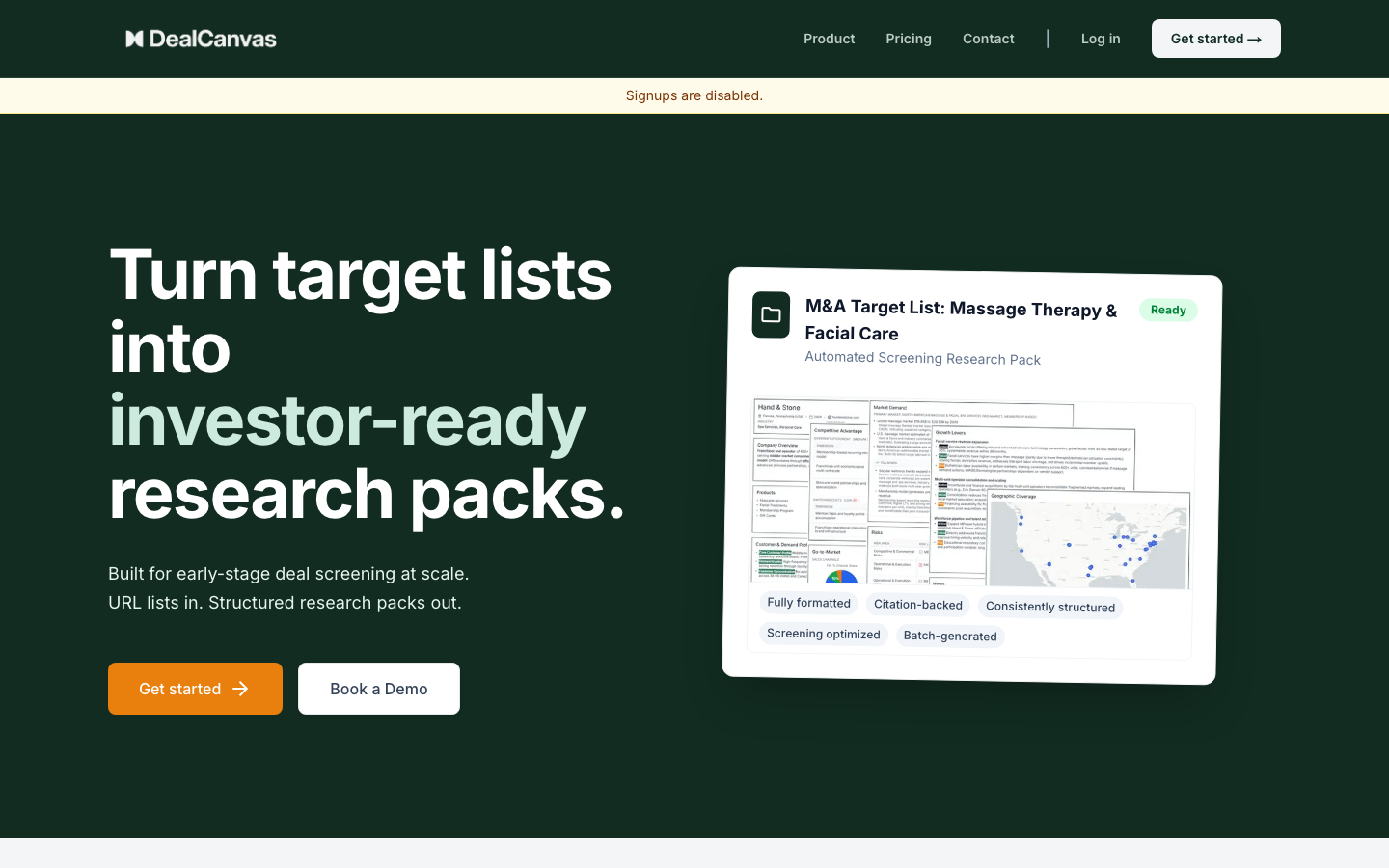This screenshot has width=1389, height=868.
Task: Click the Ready status badge
Action: click(x=1168, y=310)
